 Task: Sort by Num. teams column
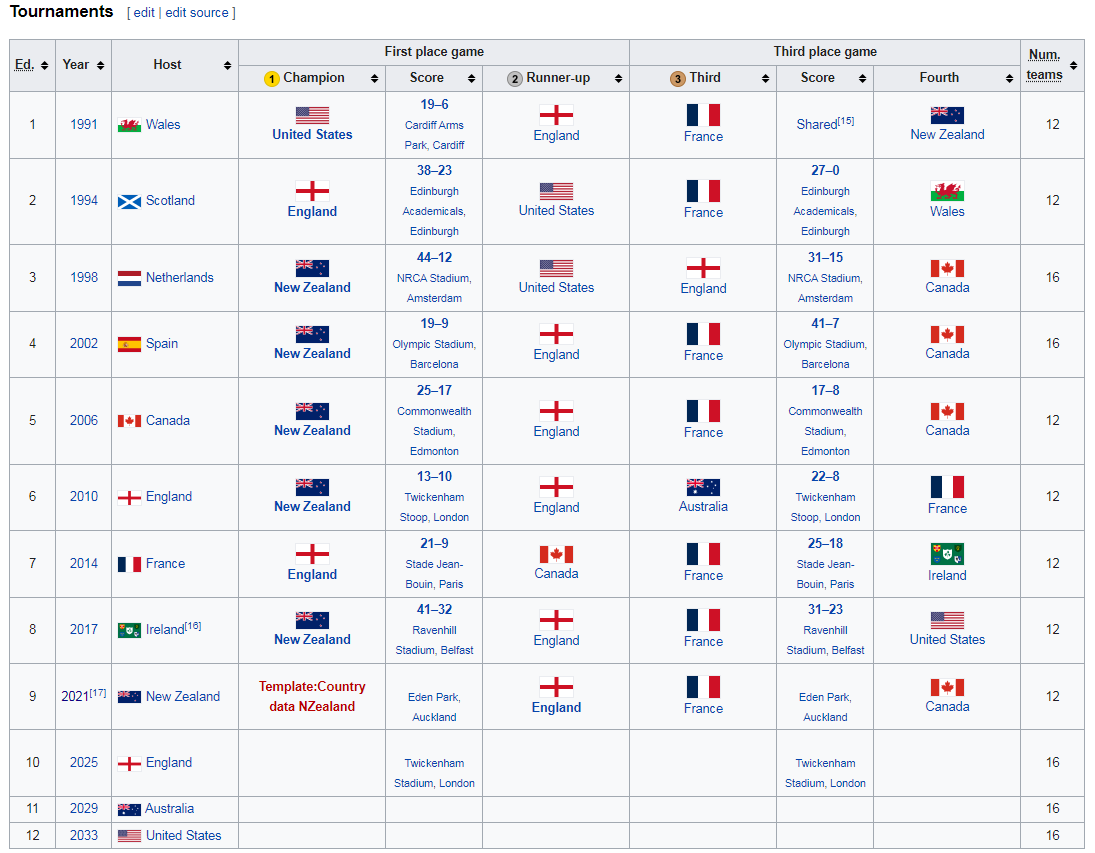click(1073, 65)
